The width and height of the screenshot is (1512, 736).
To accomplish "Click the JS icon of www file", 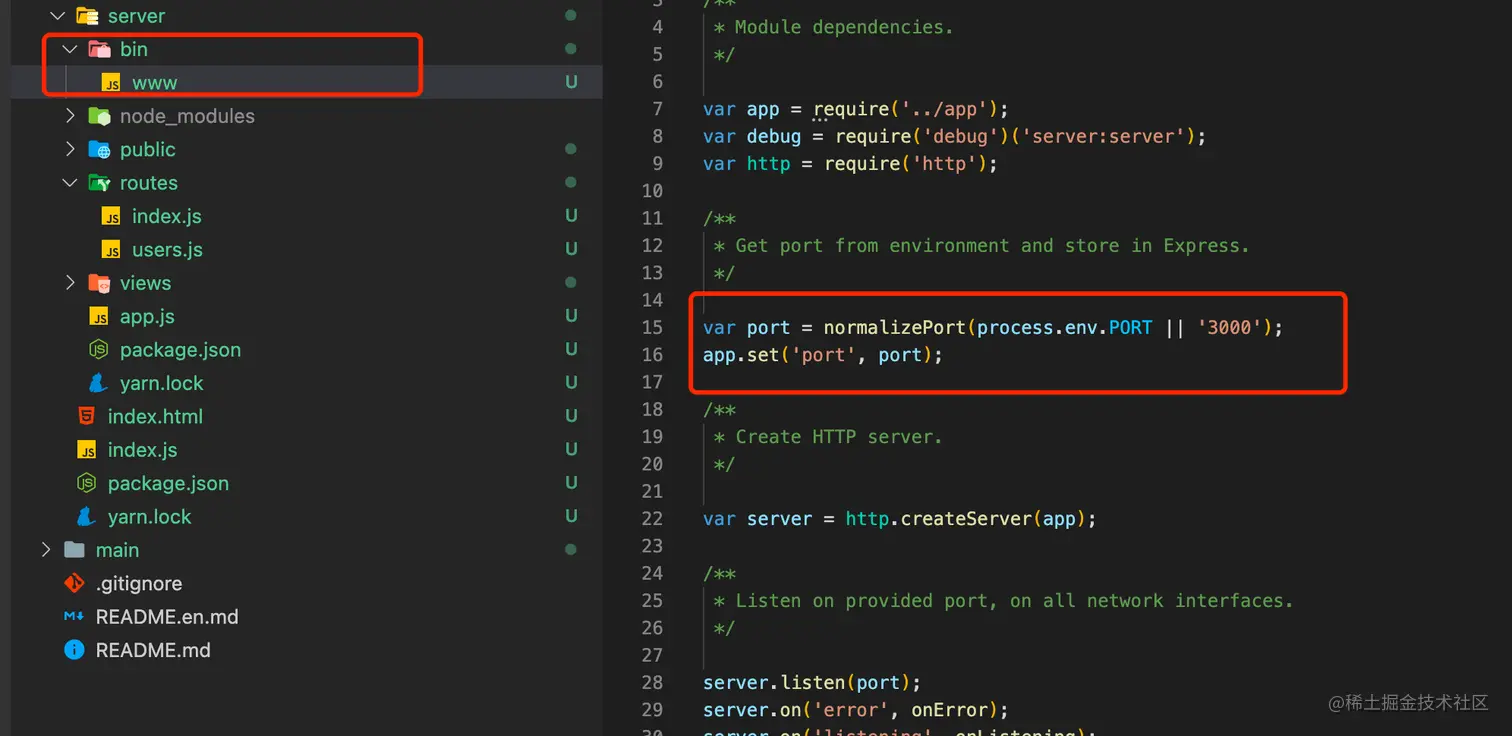I will (111, 83).
